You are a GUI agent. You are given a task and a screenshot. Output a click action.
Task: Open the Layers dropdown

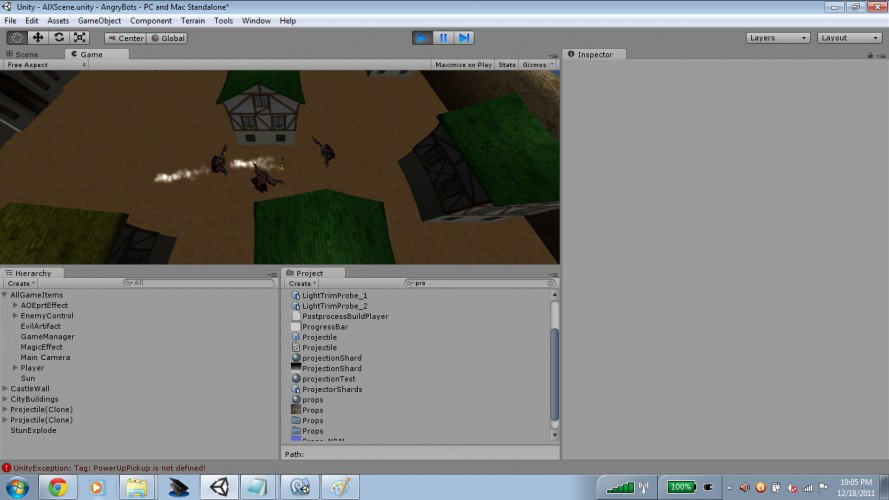tap(777, 38)
